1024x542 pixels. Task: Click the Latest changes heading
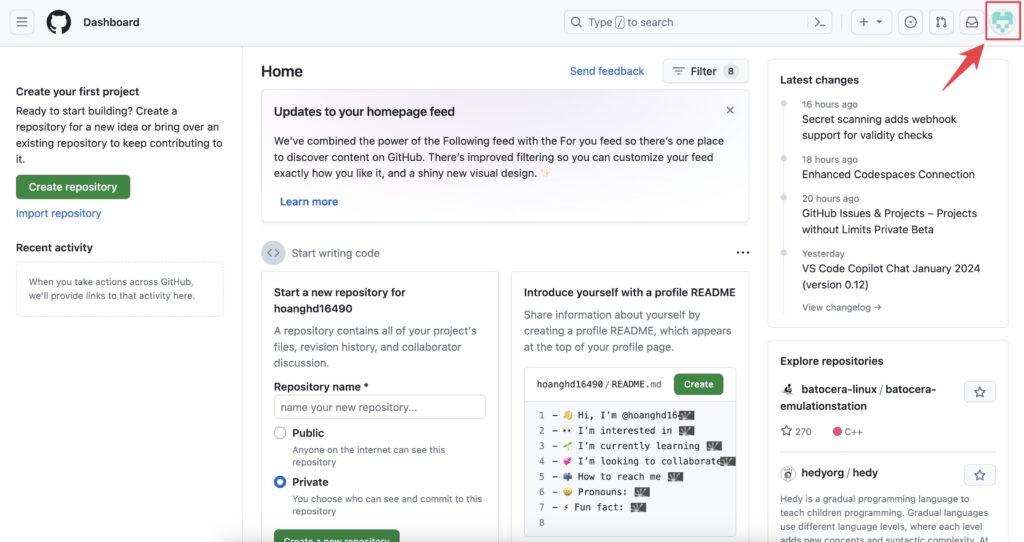[820, 80]
